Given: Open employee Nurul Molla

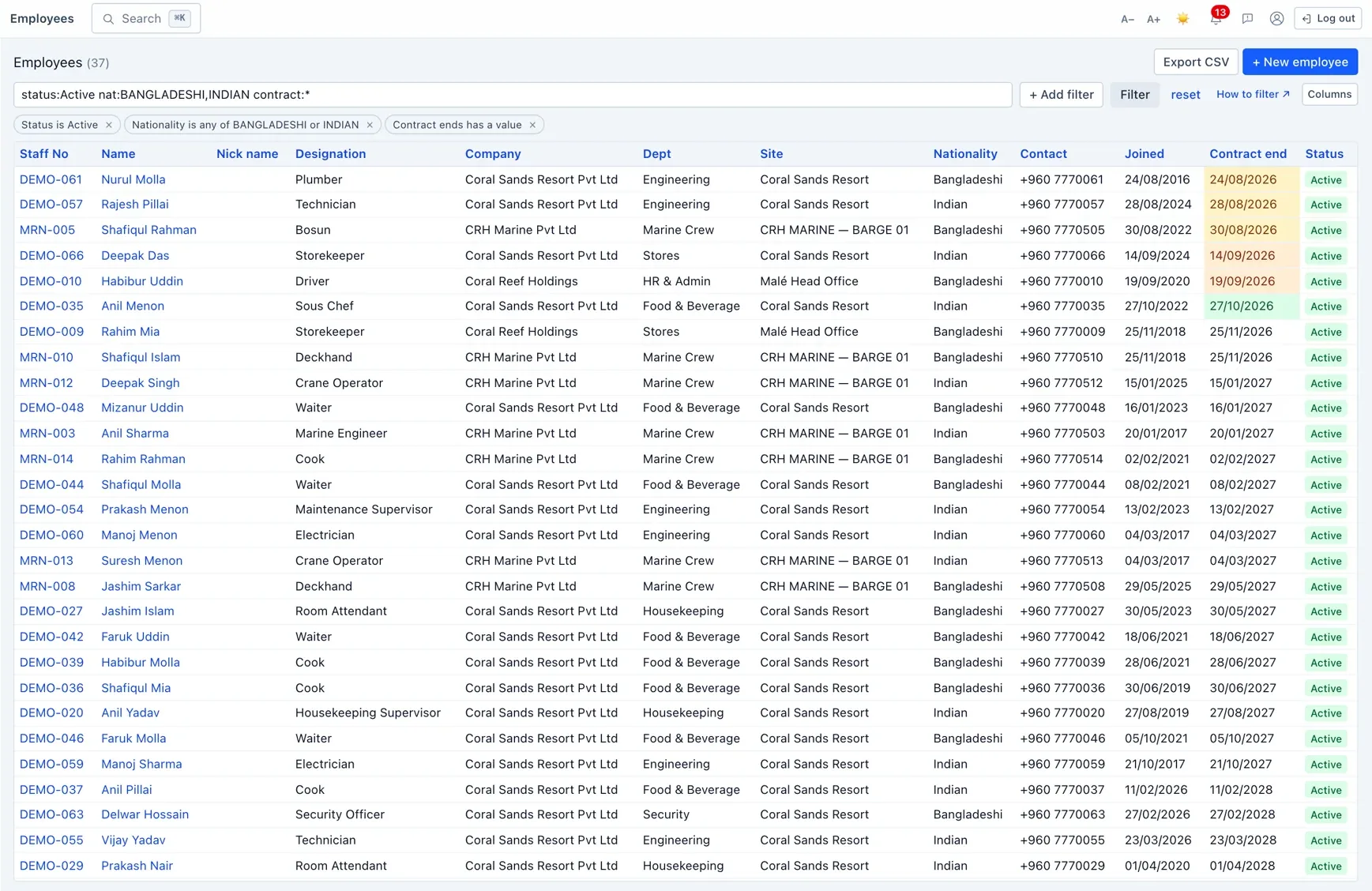Looking at the screenshot, I should click(133, 179).
